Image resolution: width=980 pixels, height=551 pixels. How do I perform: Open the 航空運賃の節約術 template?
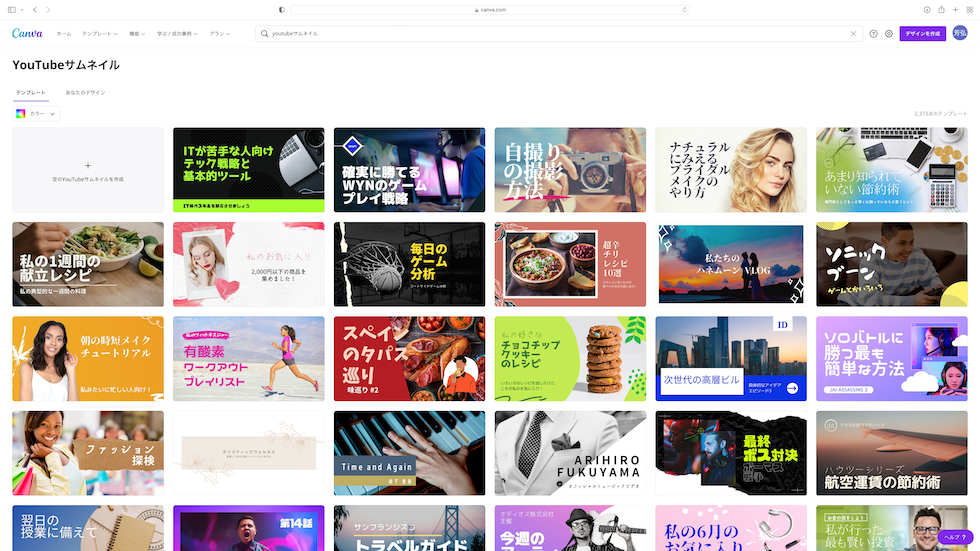pos(892,453)
